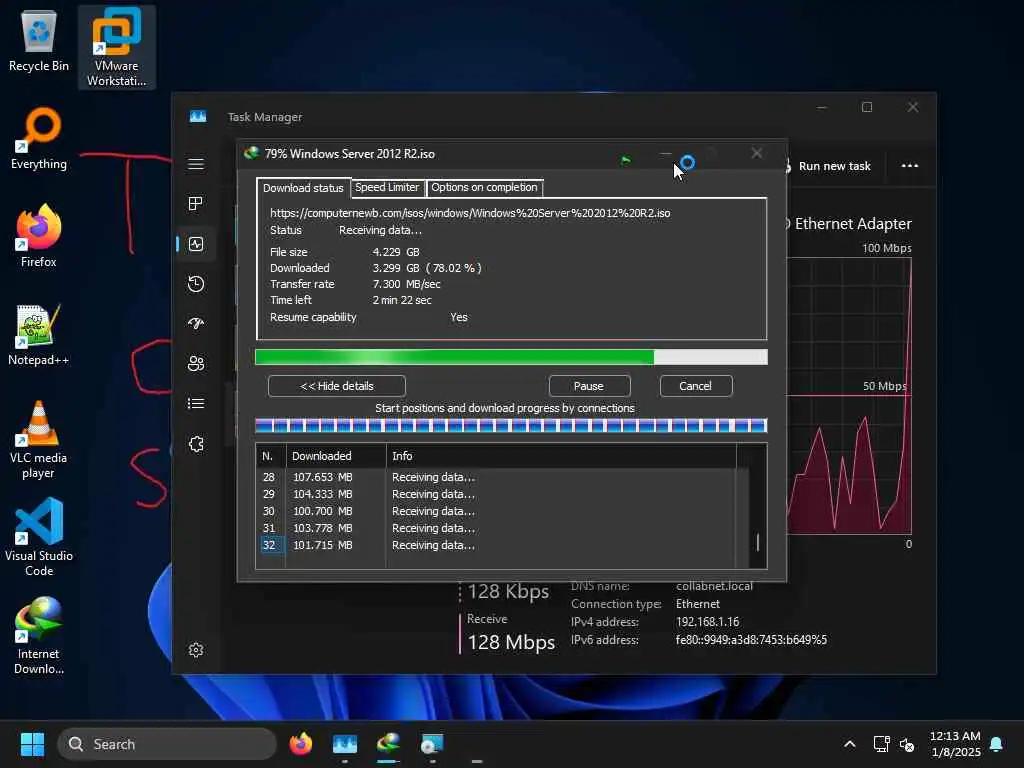The height and width of the screenshot is (768, 1024).
Task: Switch to the Speed Limiter tab
Action: pyautogui.click(x=387, y=187)
